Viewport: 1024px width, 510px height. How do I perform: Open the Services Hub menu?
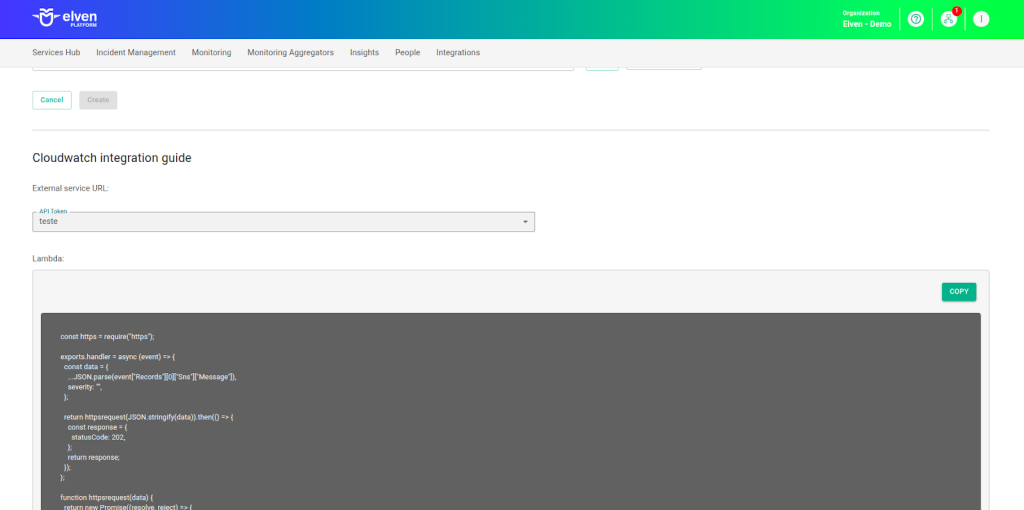click(x=56, y=52)
